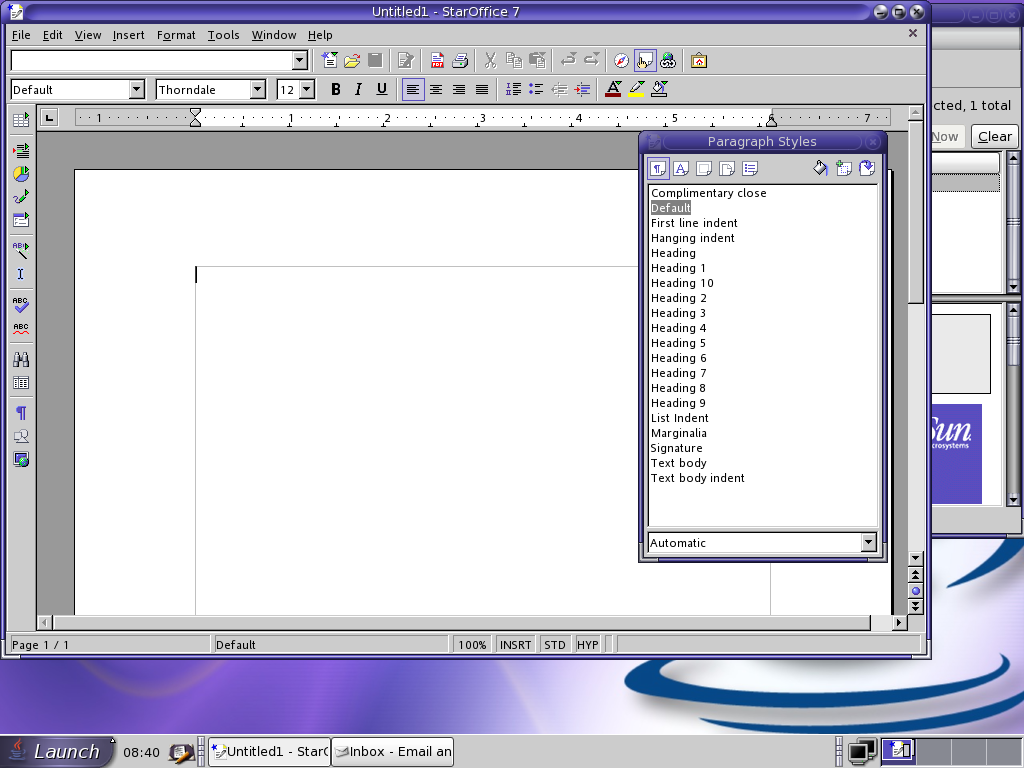This screenshot has height=768, width=1024.
Task: Open a file with the folder icon
Action: click(352, 61)
